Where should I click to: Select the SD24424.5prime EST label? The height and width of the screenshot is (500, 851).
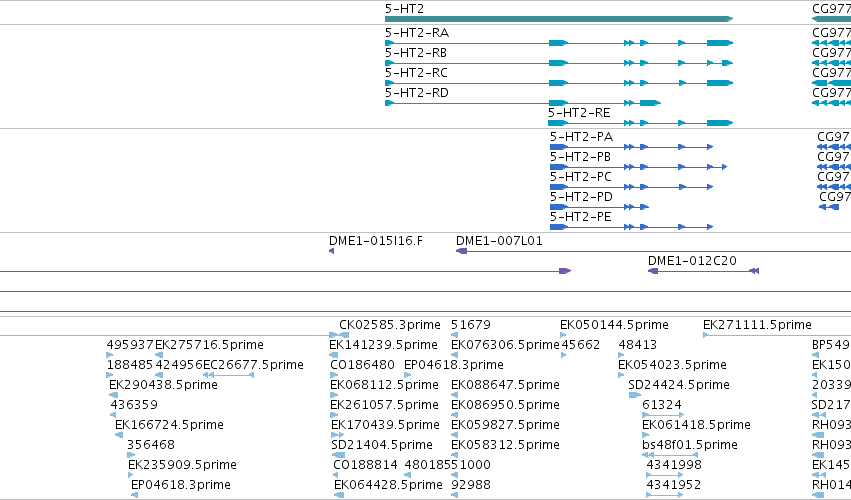[679, 385]
